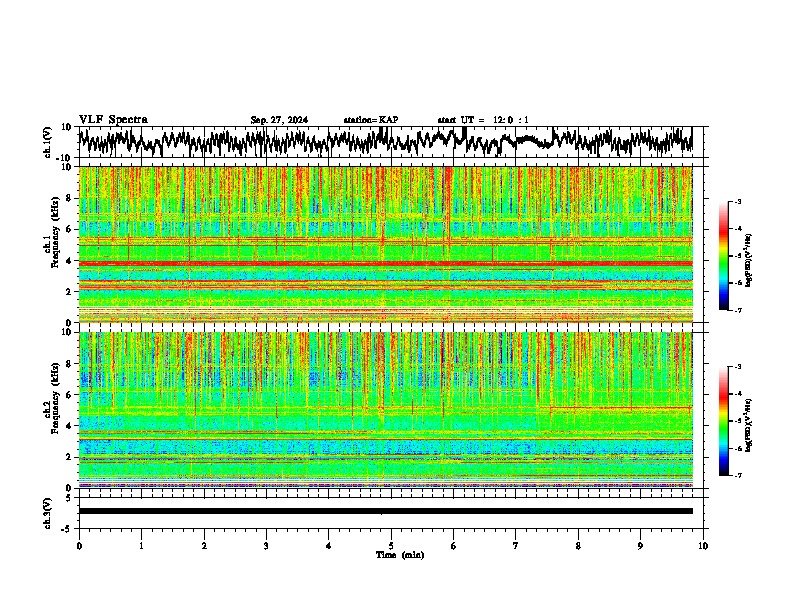792x612 pixels.
Task: Click the "8" minute tick on time axis
Action: (x=578, y=546)
